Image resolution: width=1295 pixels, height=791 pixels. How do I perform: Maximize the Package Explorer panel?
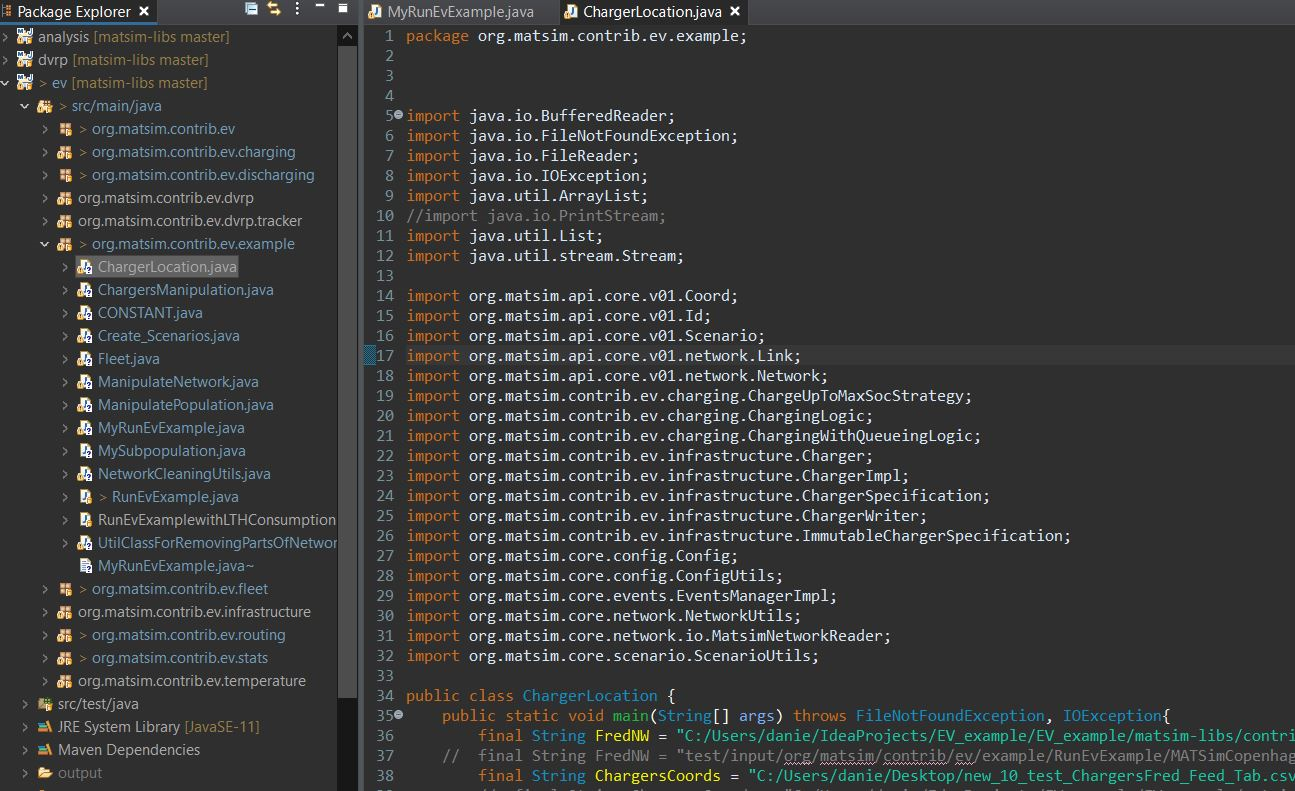pyautogui.click(x=343, y=10)
